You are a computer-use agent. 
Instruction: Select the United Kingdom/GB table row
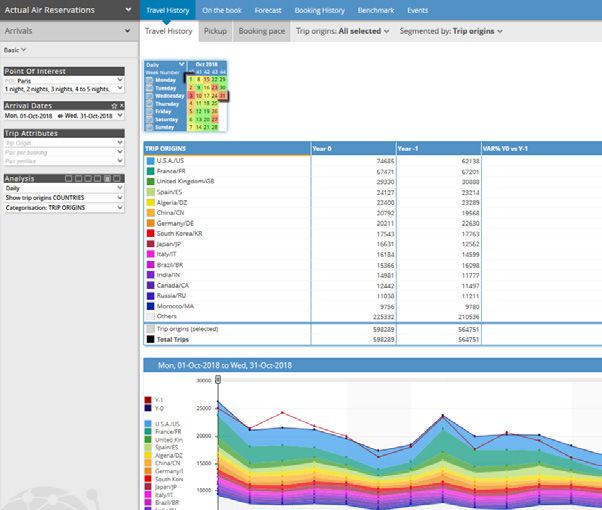tap(373, 182)
